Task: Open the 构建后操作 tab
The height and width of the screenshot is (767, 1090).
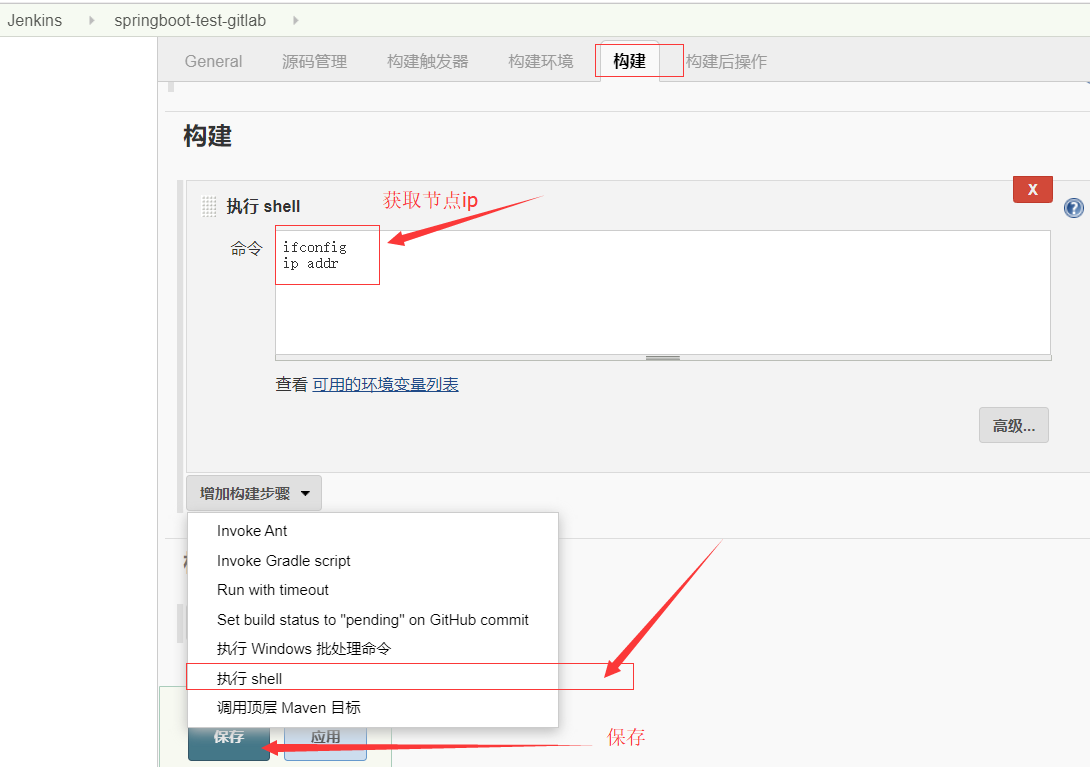Action: coord(727,61)
